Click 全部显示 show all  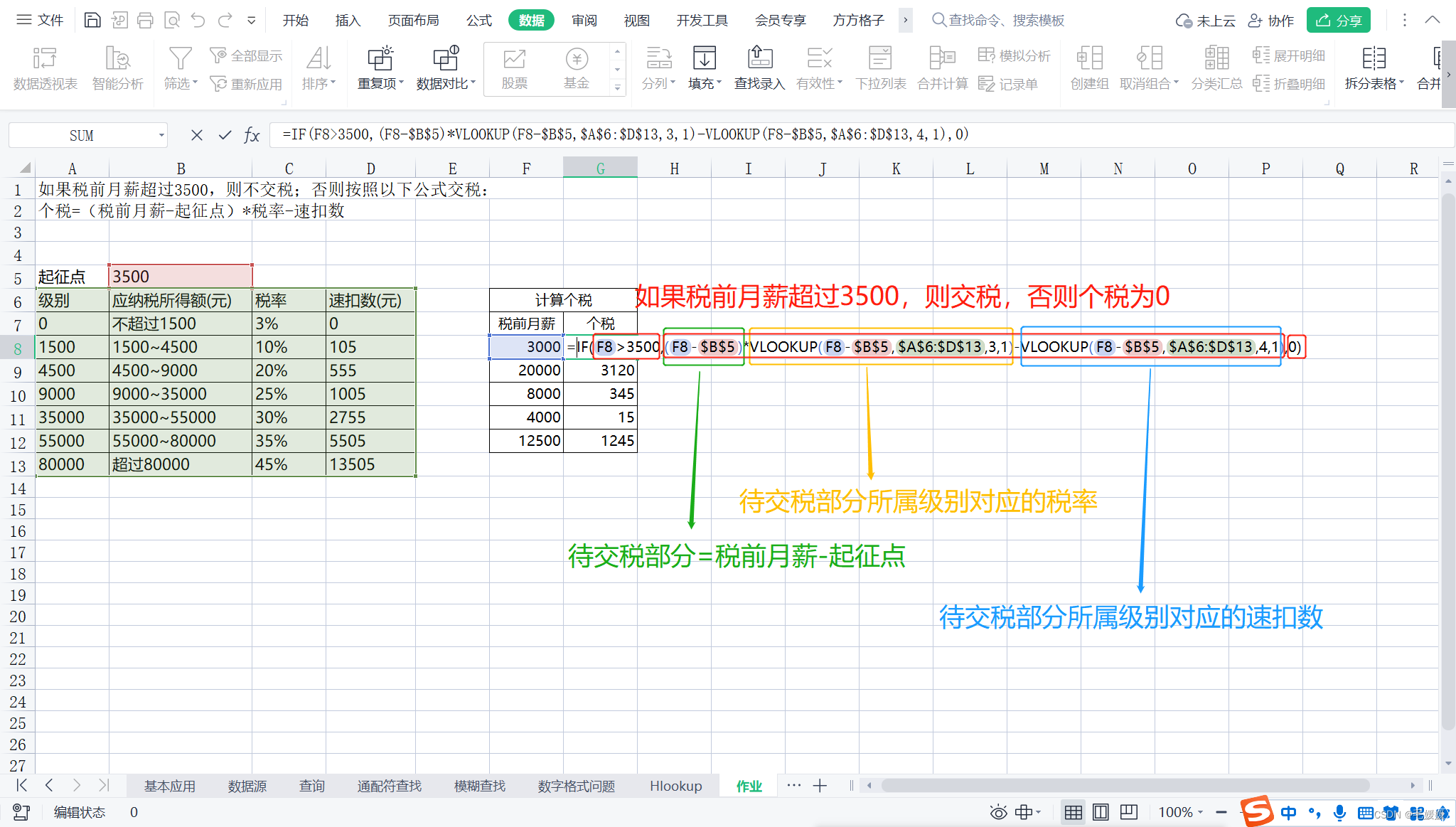(247, 55)
